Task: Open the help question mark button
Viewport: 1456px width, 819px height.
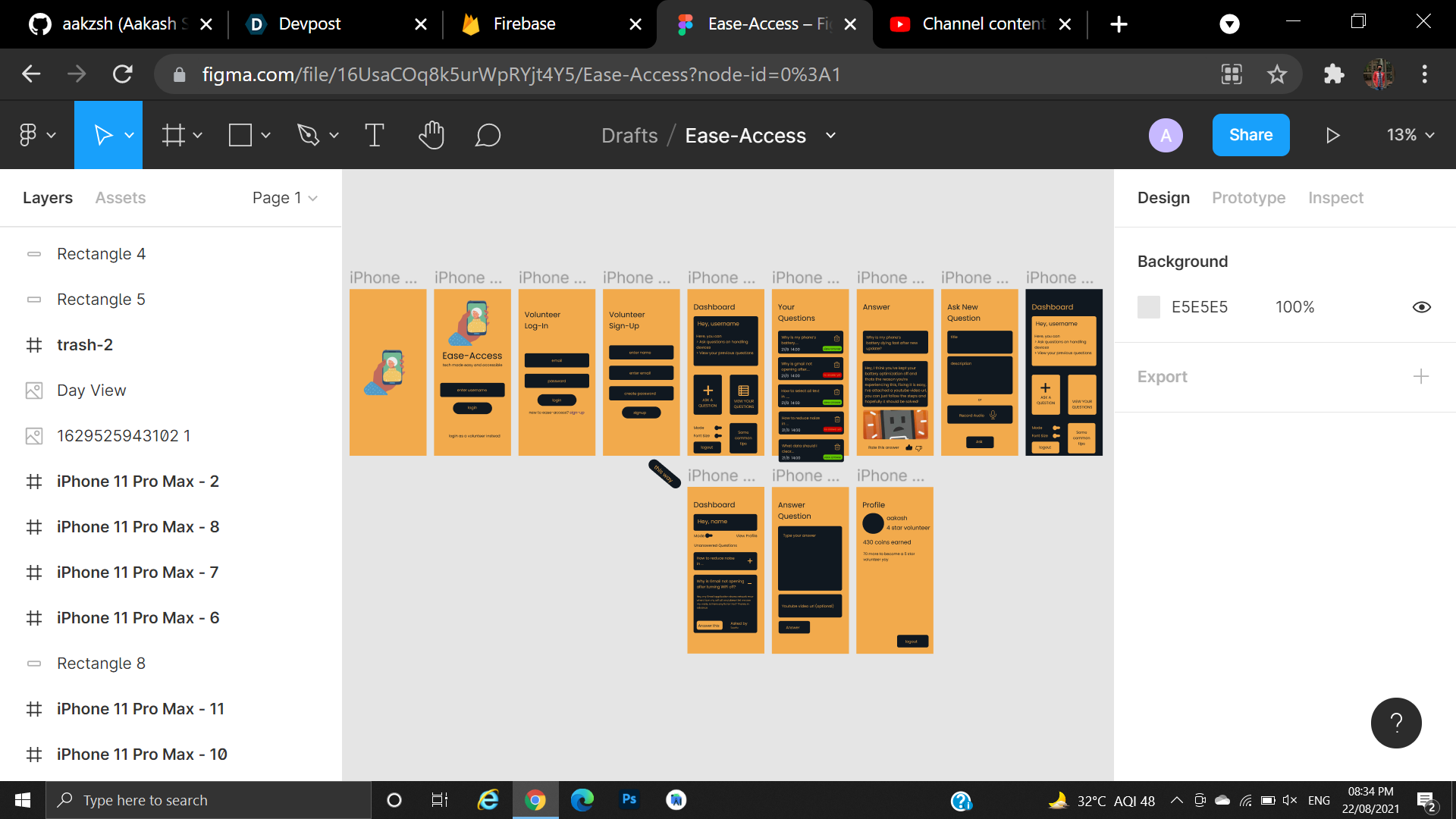Action: click(x=1396, y=723)
